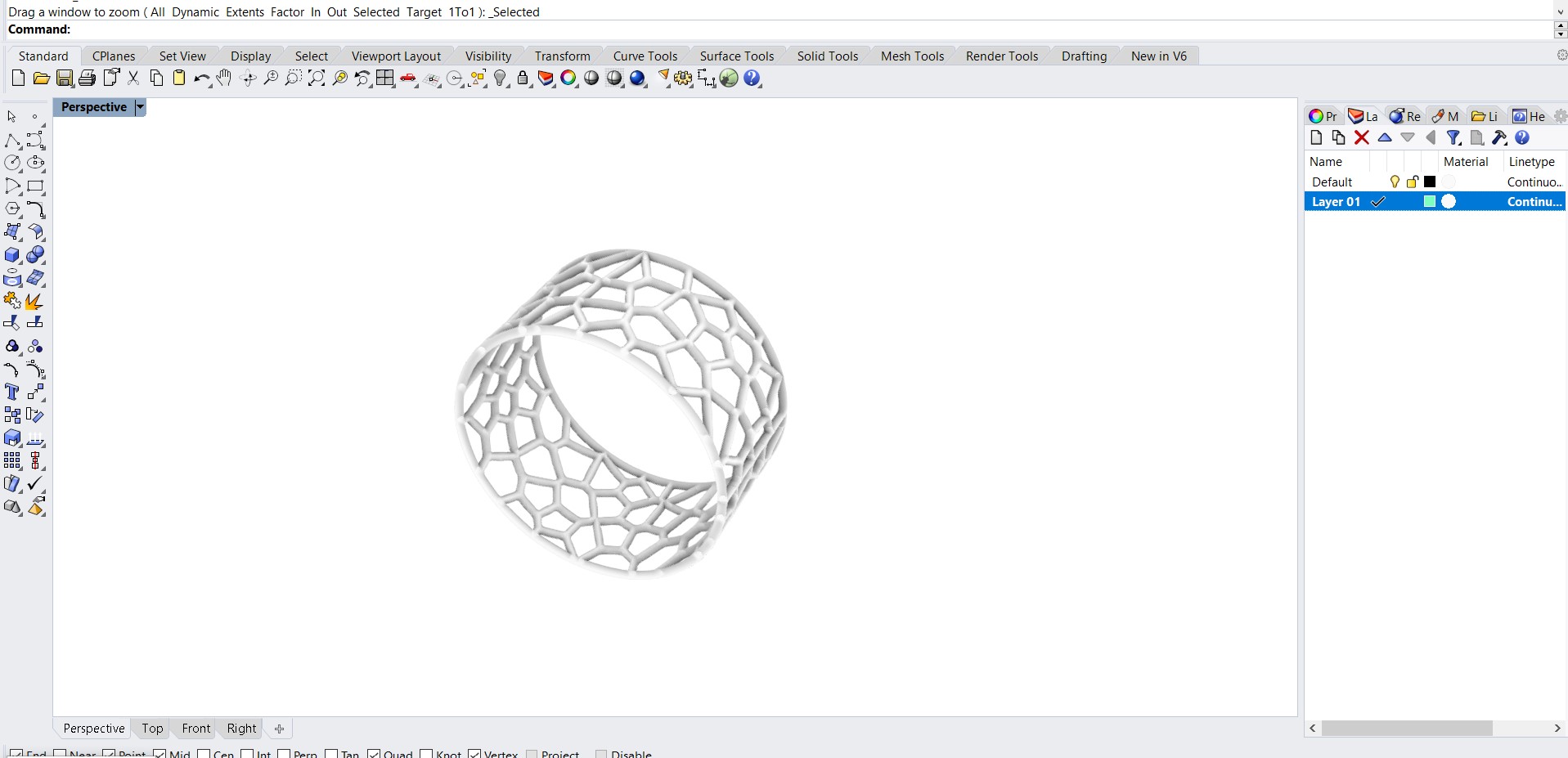
Task: Activate the Pan hand tool
Action: [224, 78]
